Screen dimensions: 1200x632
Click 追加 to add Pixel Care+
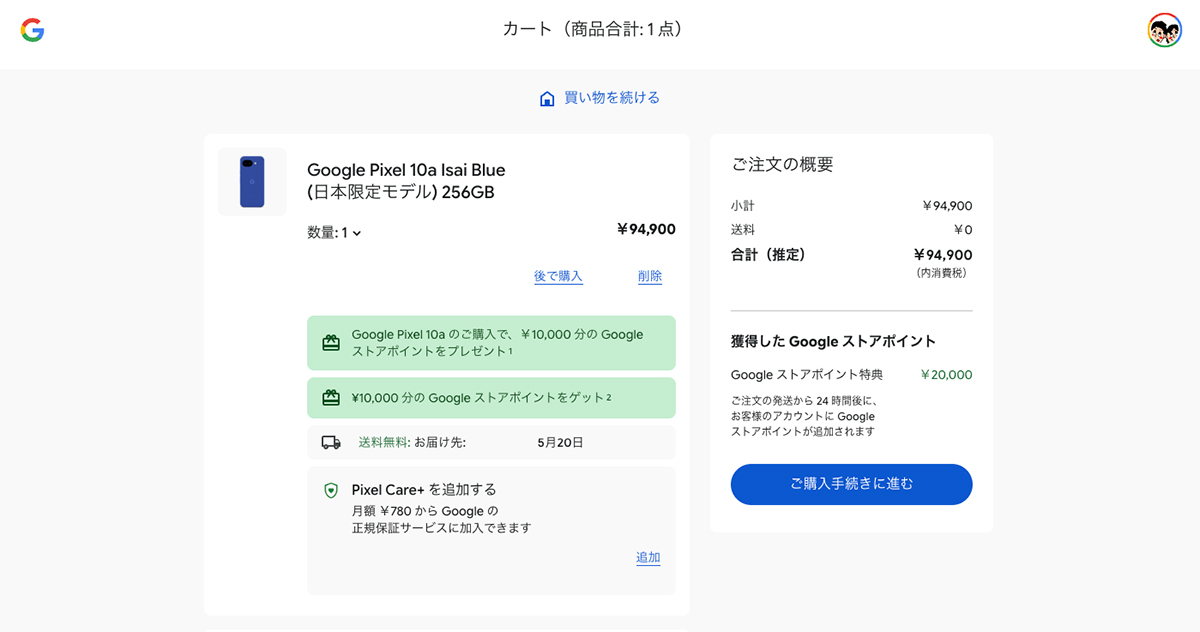(648, 558)
